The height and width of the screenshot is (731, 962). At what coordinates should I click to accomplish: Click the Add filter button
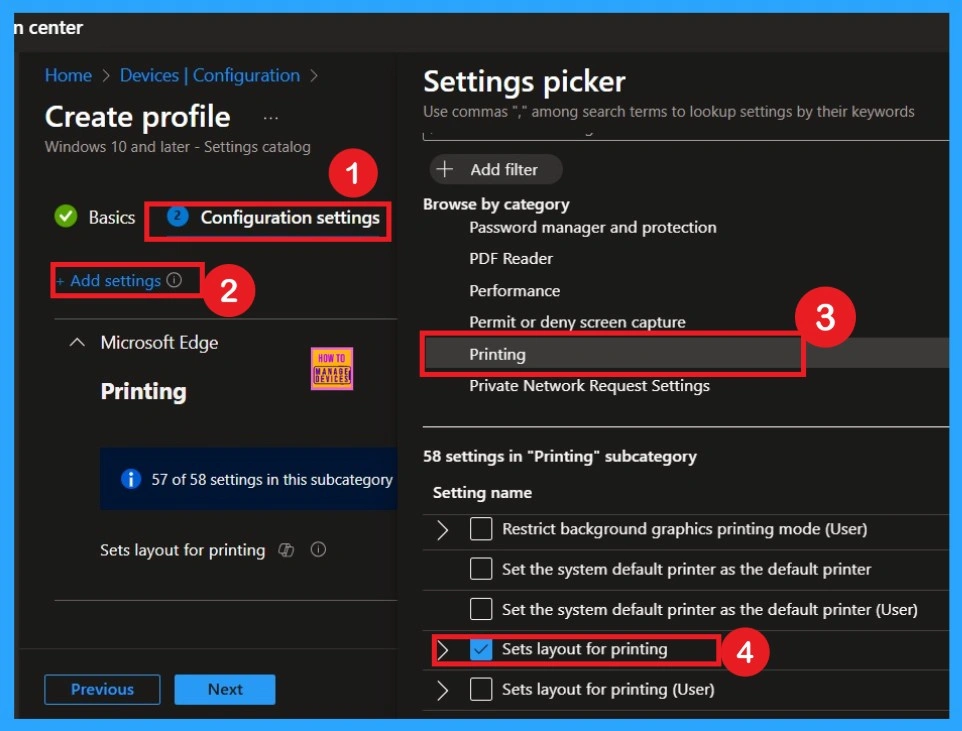point(496,169)
